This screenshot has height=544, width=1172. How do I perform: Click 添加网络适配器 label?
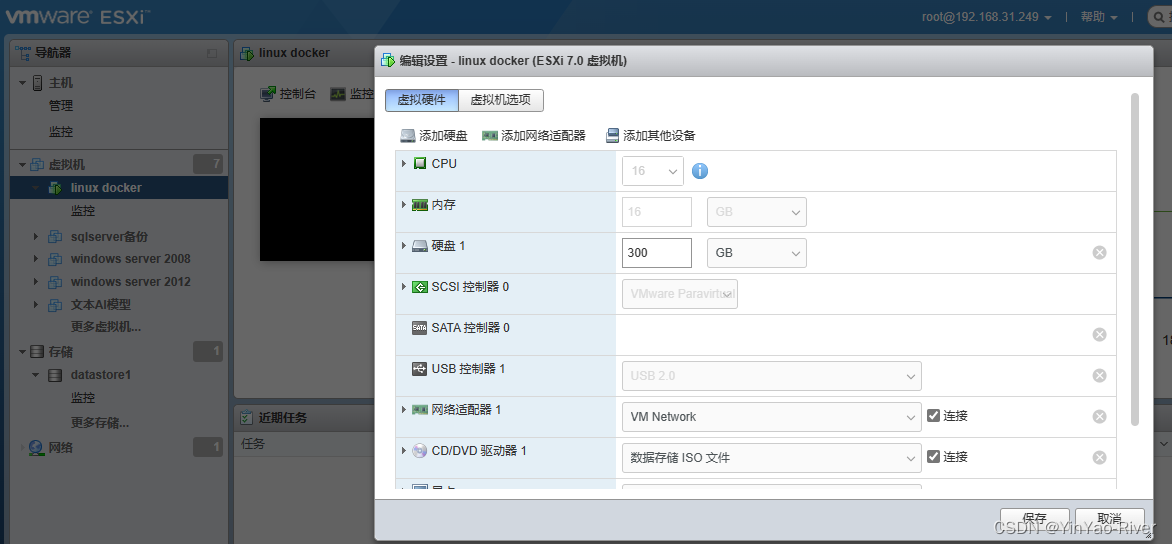coord(543,136)
